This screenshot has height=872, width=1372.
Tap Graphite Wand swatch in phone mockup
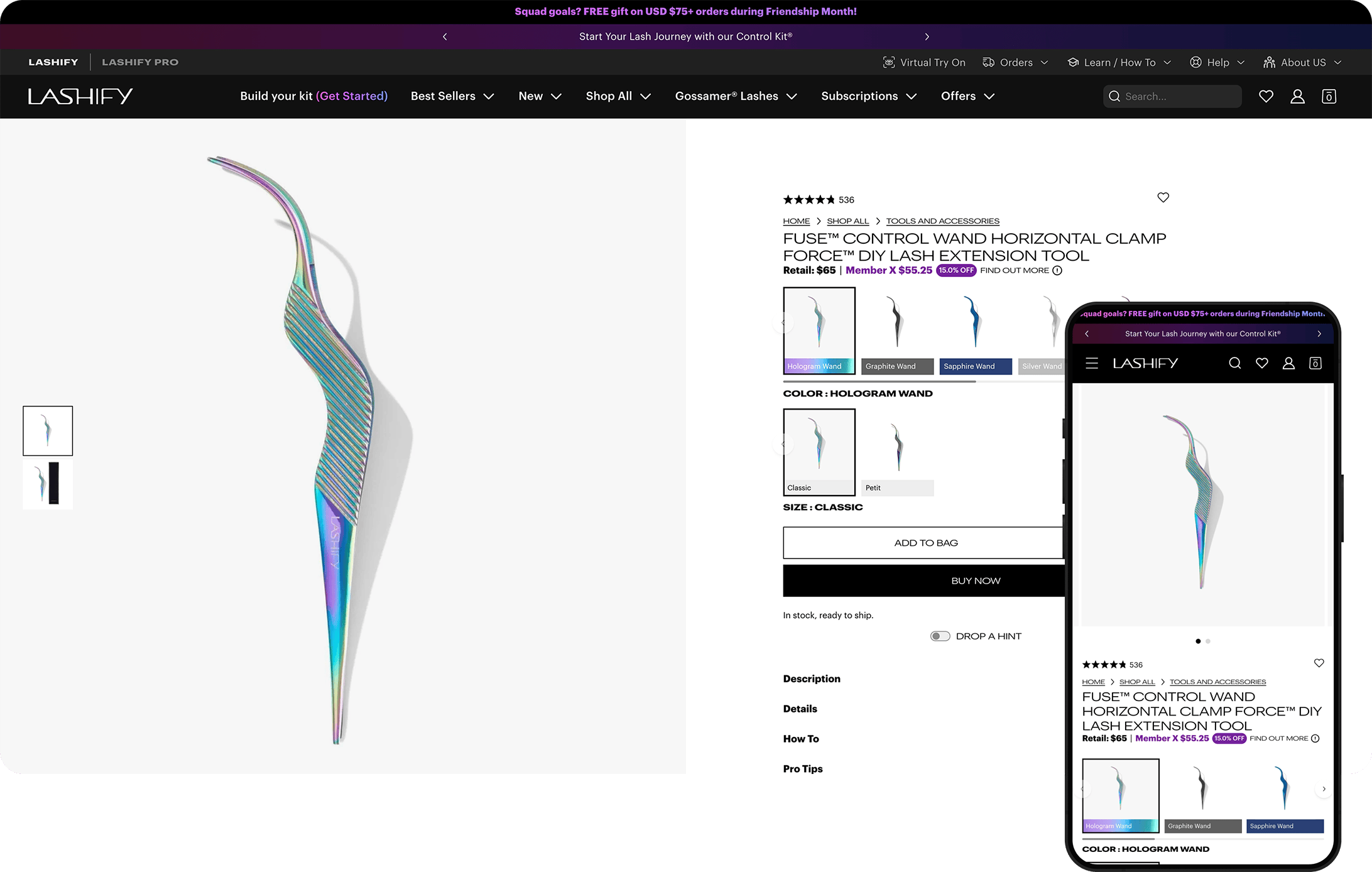pos(1202,796)
